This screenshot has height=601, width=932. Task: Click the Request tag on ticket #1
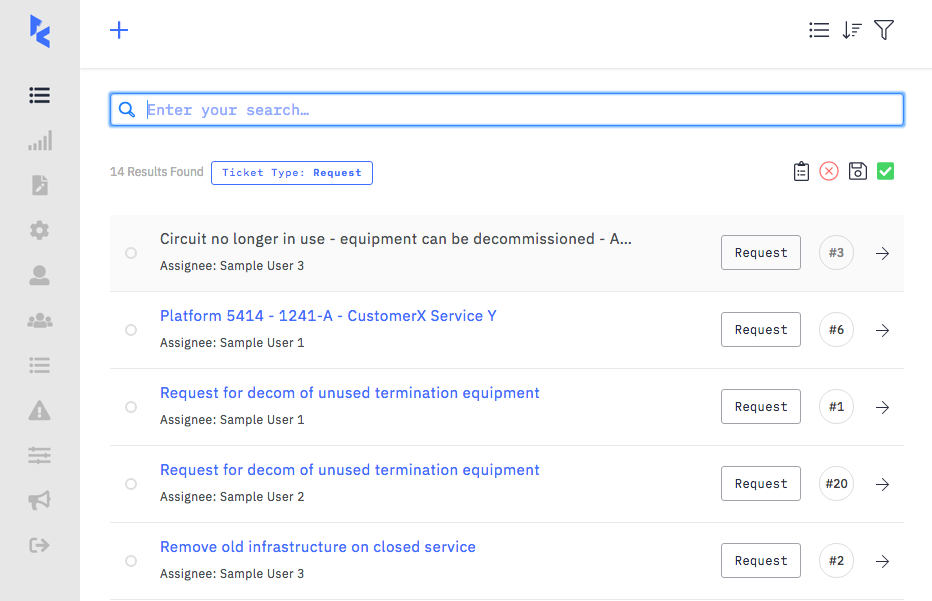761,407
